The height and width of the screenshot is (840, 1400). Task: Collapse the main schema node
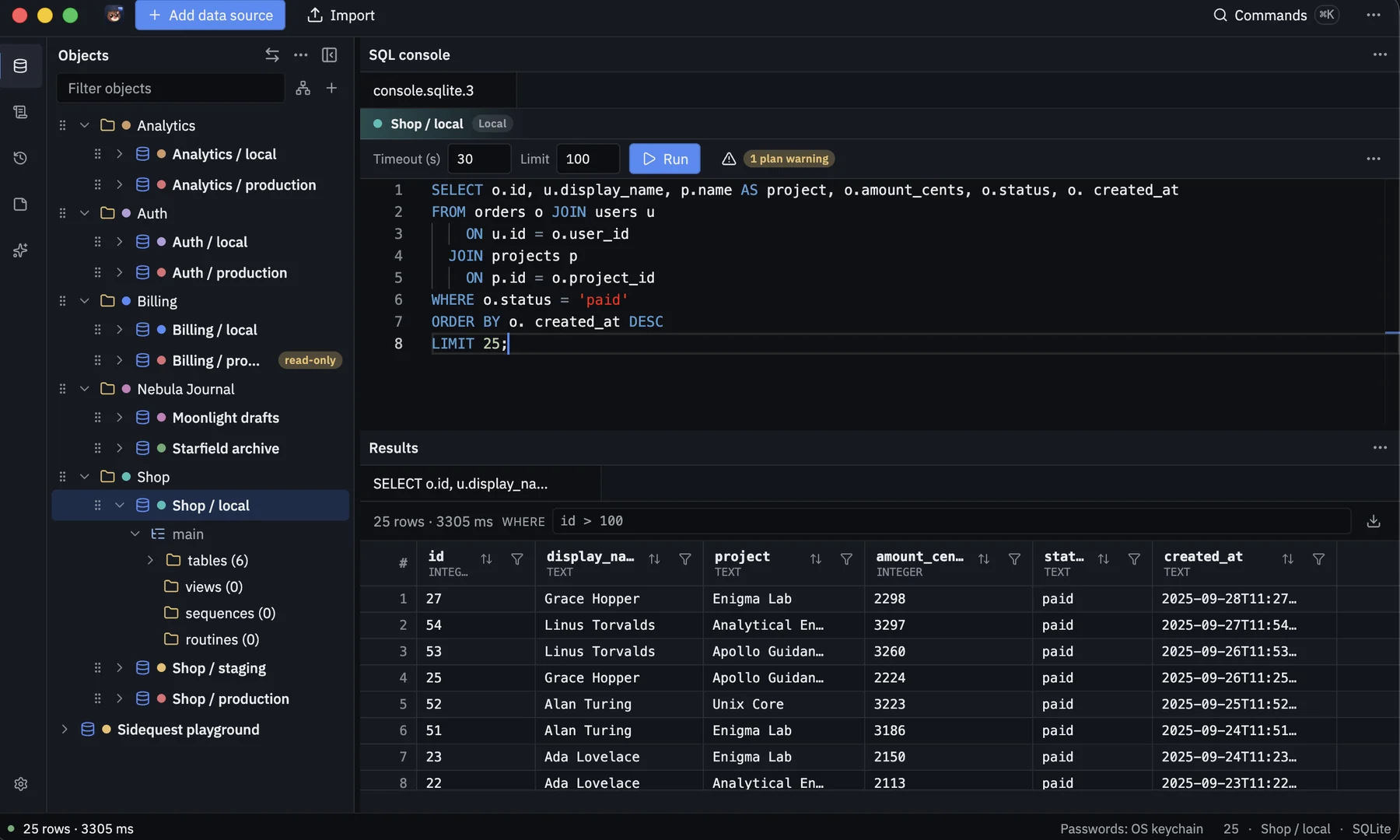[x=135, y=534]
